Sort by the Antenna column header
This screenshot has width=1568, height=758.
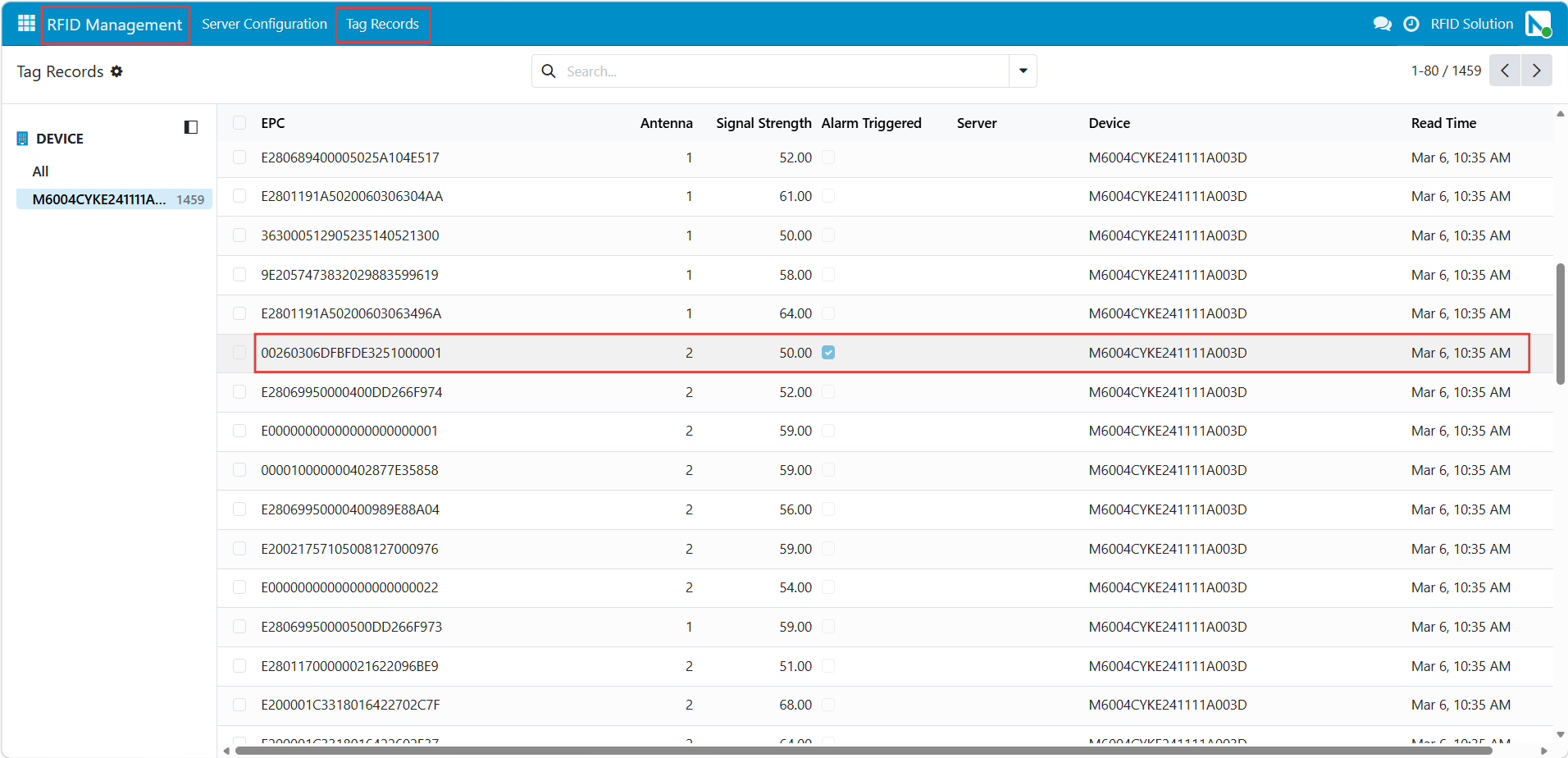tap(666, 123)
